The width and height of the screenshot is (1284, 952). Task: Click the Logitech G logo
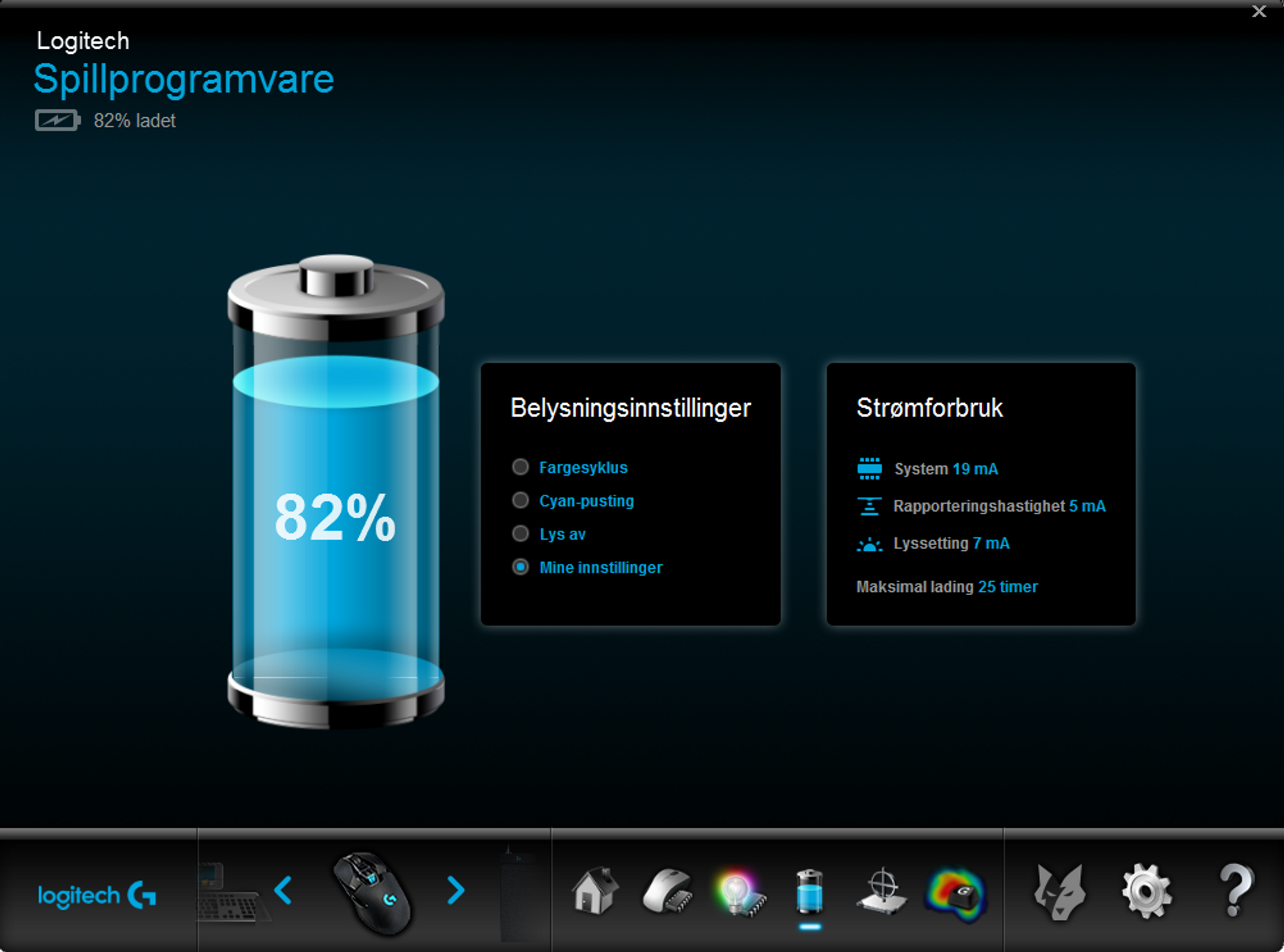click(x=97, y=895)
